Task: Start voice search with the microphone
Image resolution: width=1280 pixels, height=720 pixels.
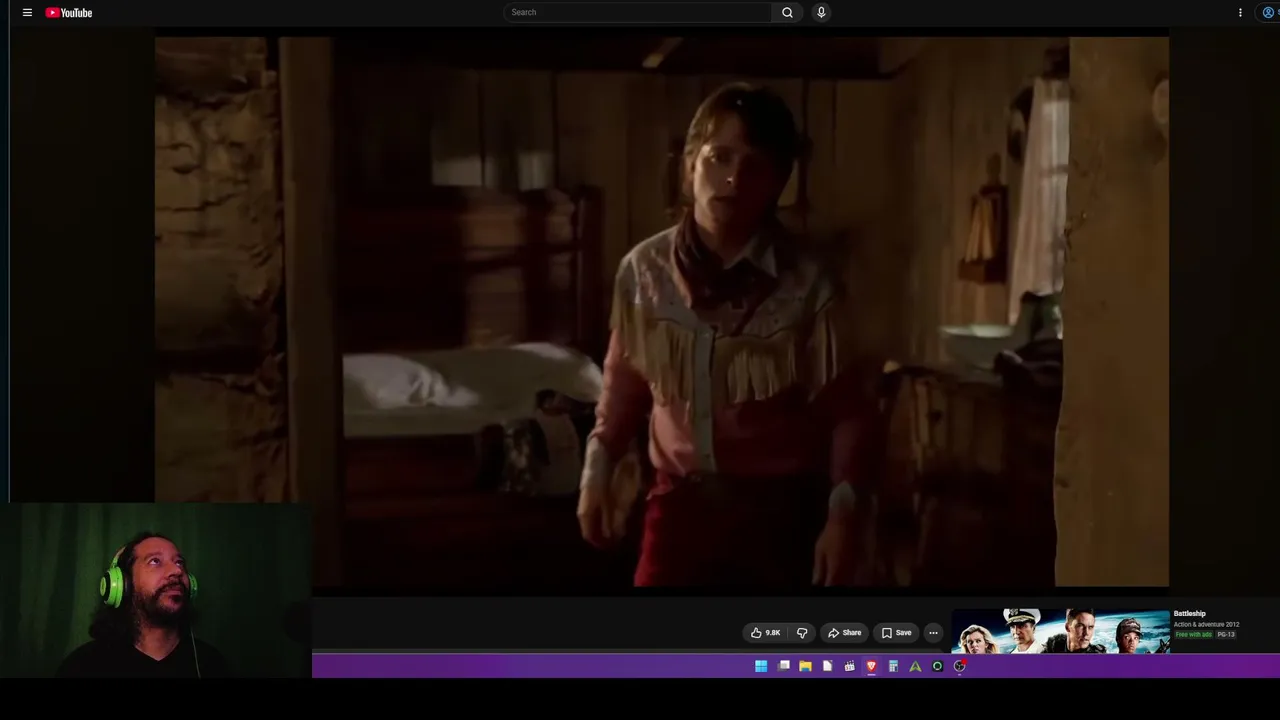Action: coord(821,12)
